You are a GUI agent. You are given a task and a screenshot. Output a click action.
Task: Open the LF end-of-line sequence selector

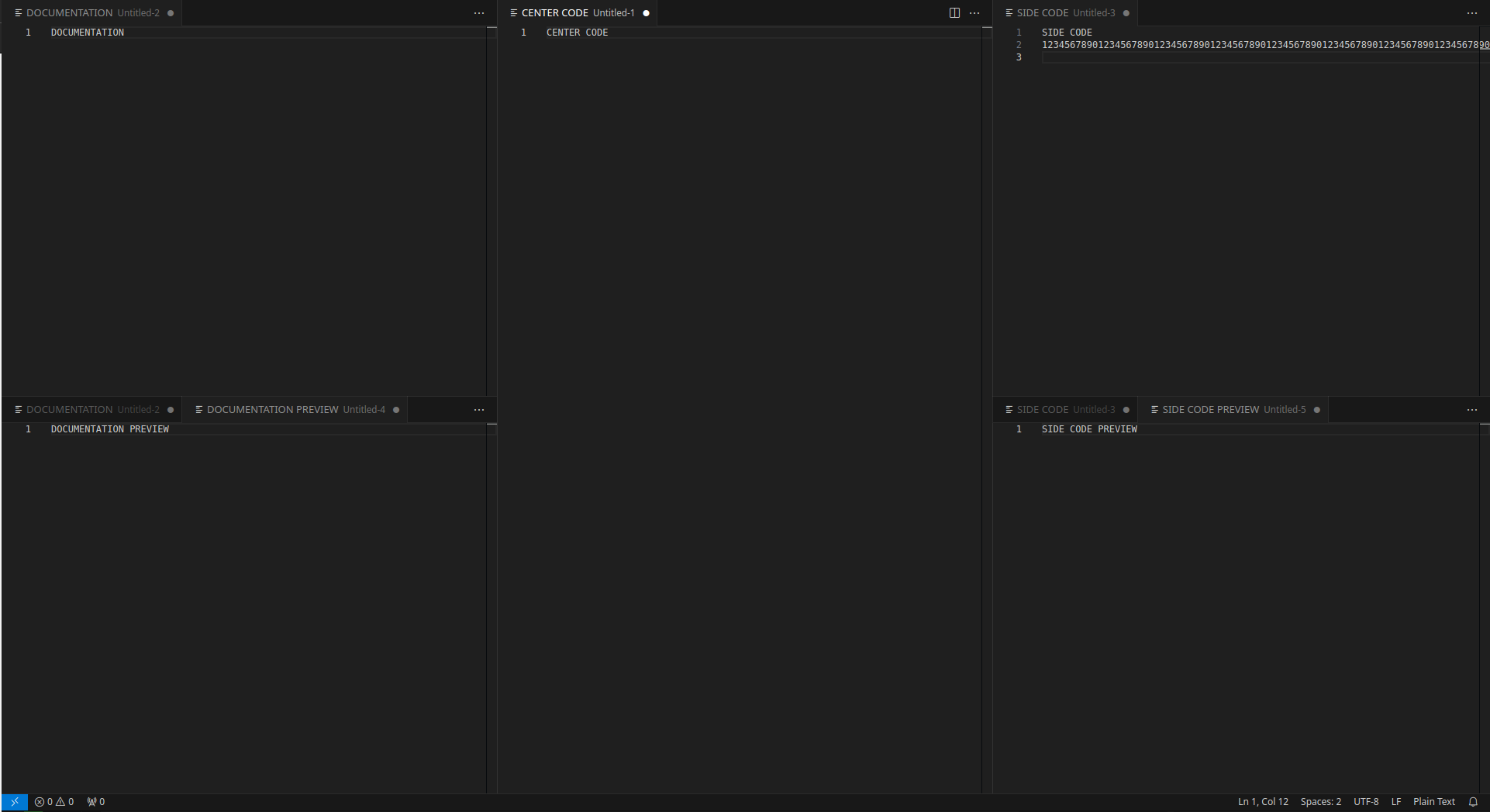click(1395, 802)
